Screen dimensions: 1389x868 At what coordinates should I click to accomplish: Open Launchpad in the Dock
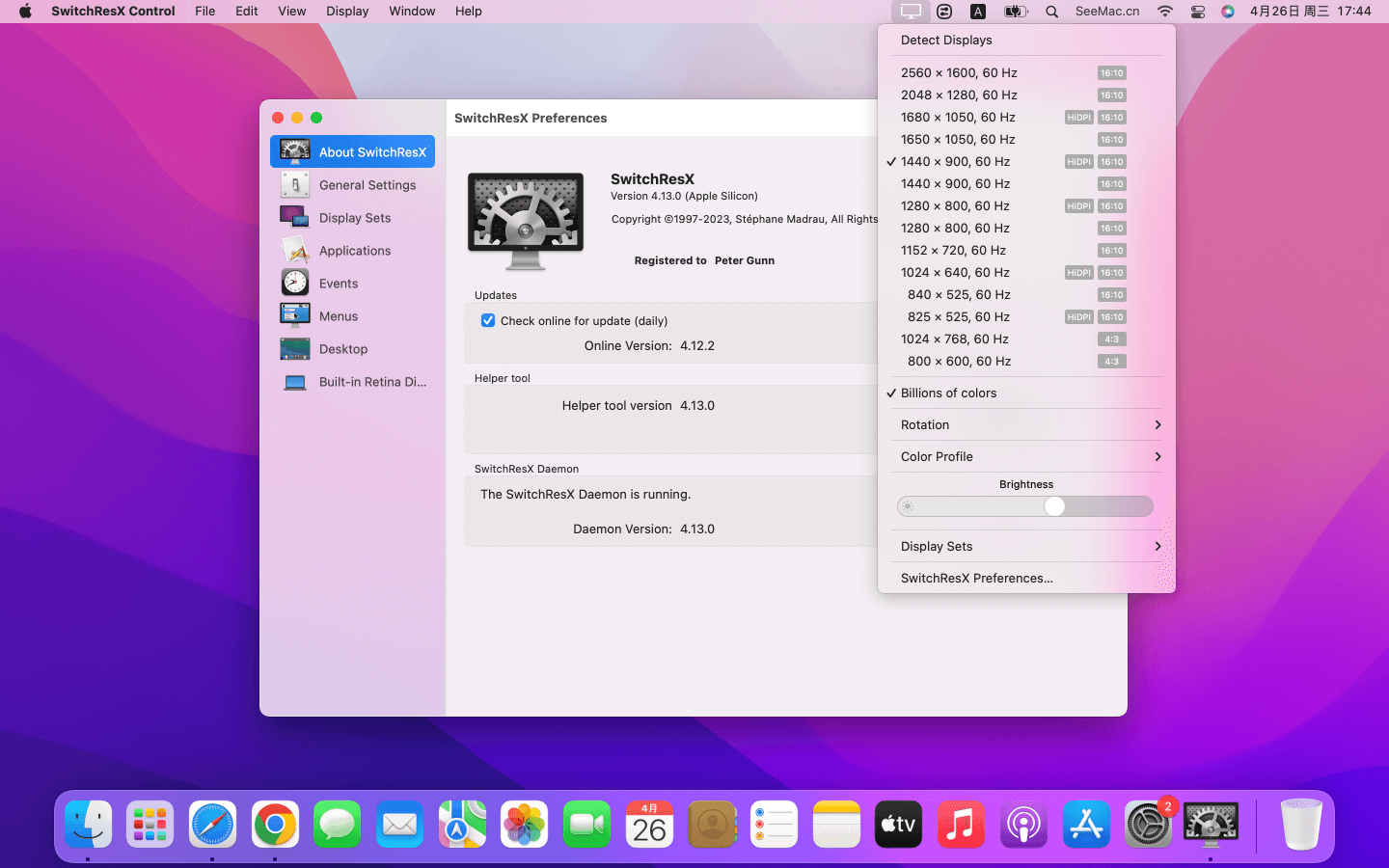pos(150,825)
